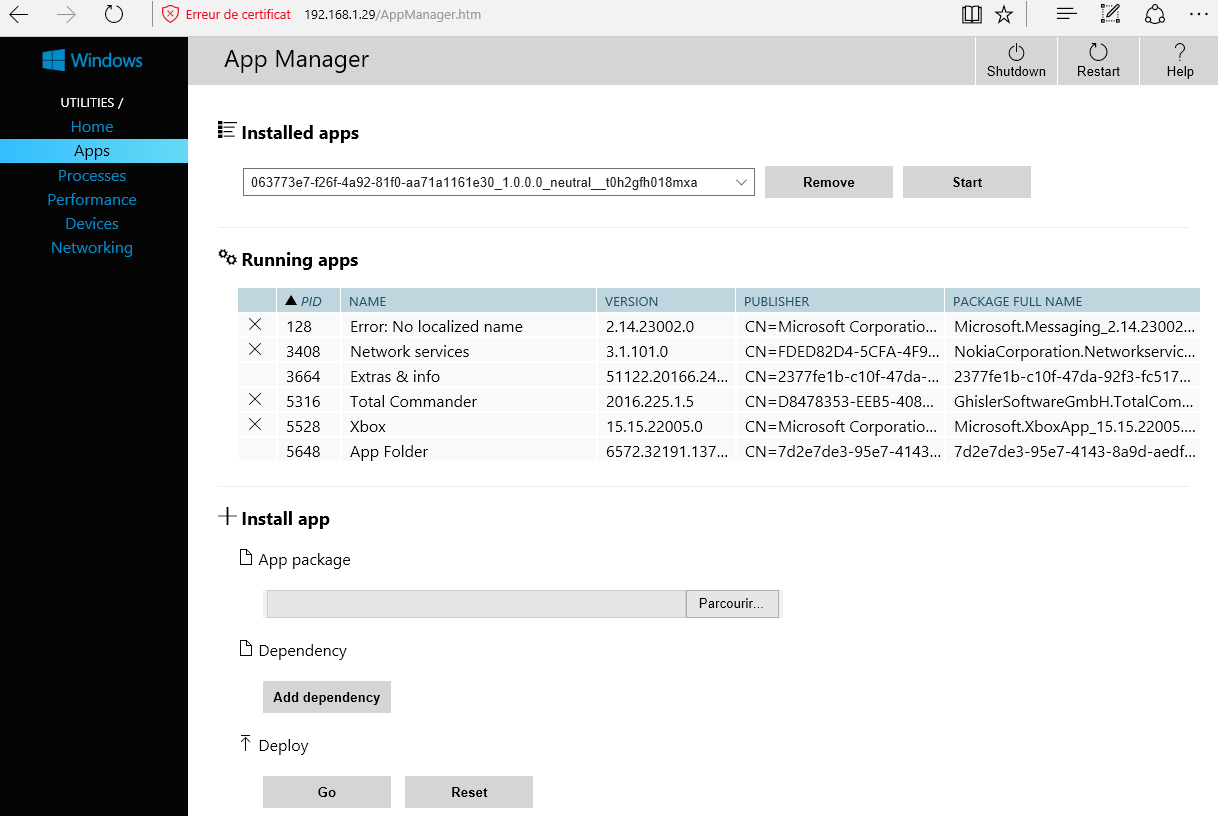
Task: Open the Performance page in sidebar
Action: click(92, 200)
